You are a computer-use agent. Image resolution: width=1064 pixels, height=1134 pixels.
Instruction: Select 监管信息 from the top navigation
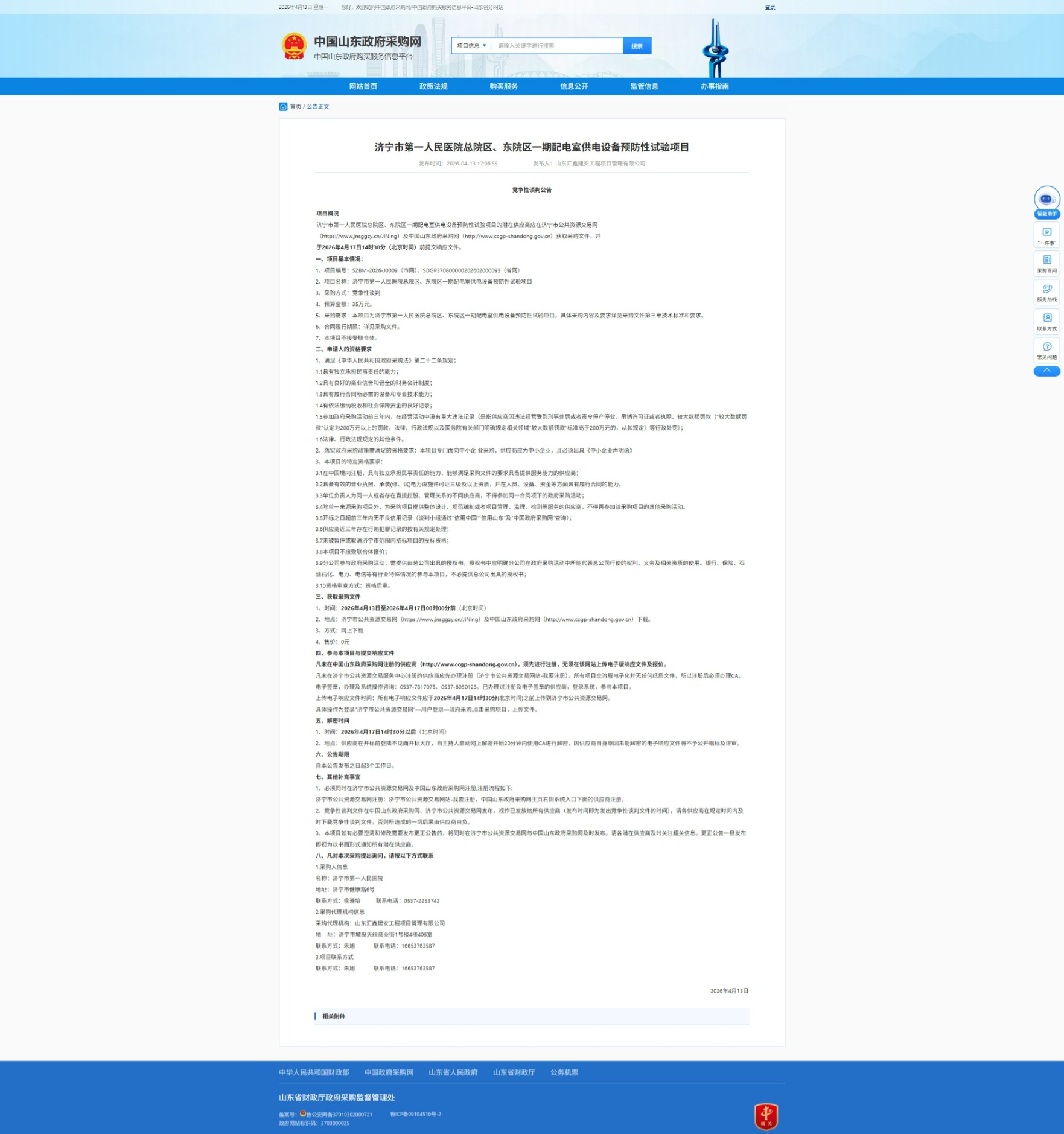pos(644,86)
